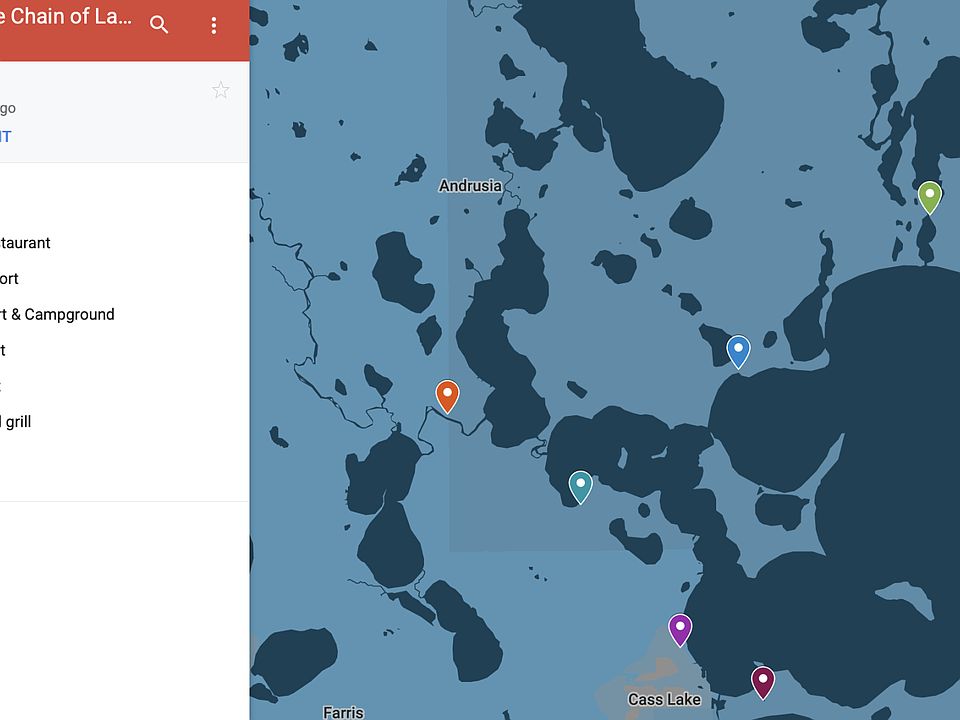Image resolution: width=960 pixels, height=720 pixels.
Task: Select the orange map pin
Action: pos(447,395)
